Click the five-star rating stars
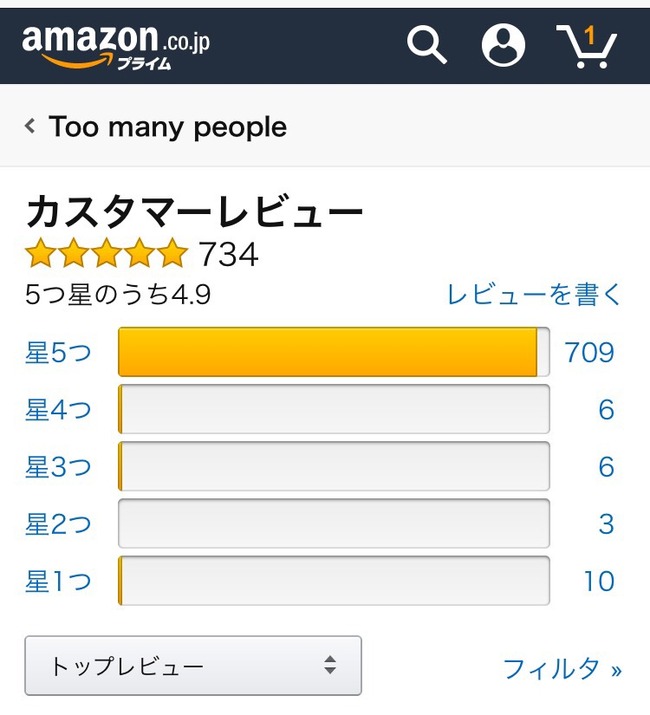650x715 pixels. (x=106, y=254)
